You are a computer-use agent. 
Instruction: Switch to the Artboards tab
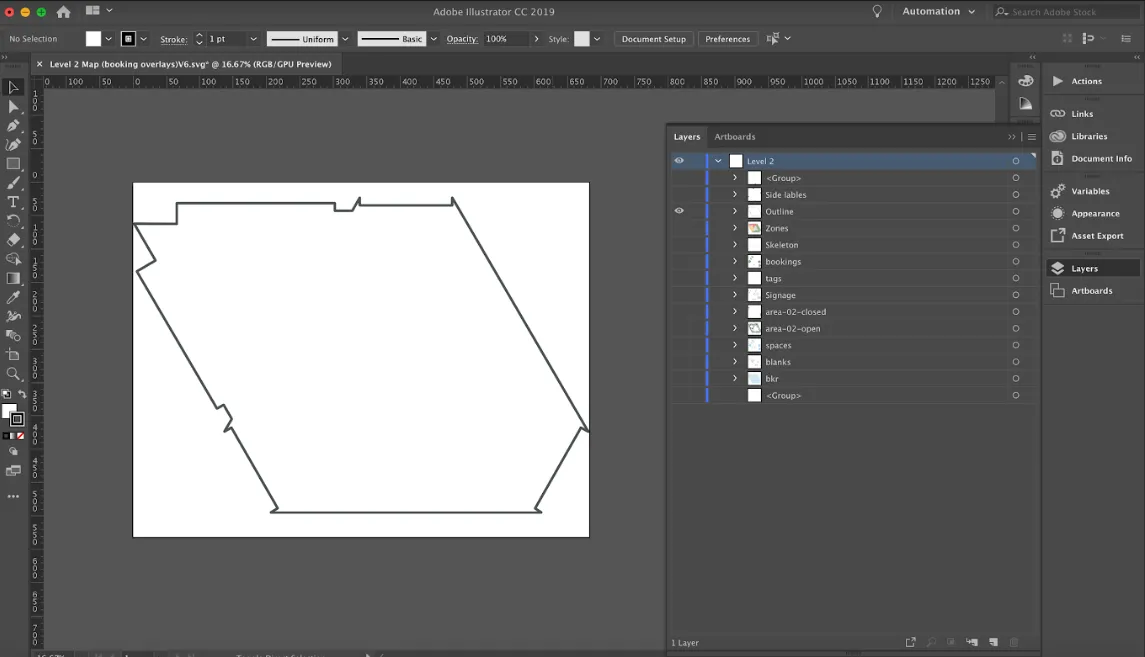pos(734,137)
